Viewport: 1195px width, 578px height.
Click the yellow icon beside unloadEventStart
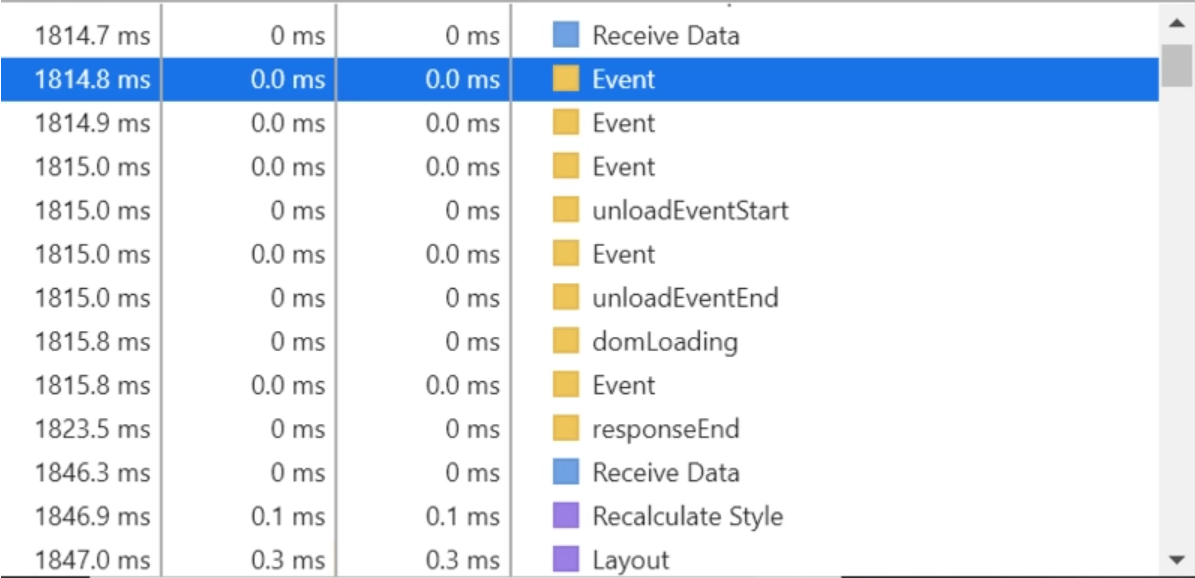[566, 211]
